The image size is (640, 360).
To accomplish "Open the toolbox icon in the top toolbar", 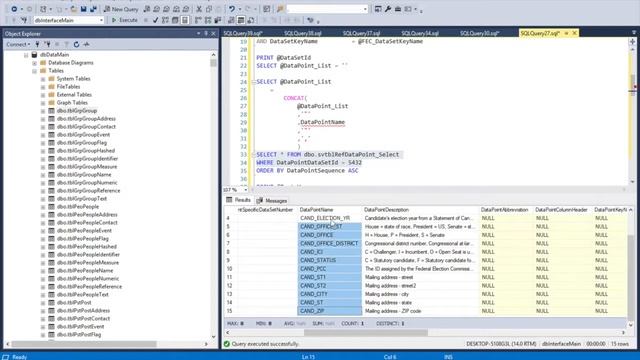I will pyautogui.click(x=398, y=9).
